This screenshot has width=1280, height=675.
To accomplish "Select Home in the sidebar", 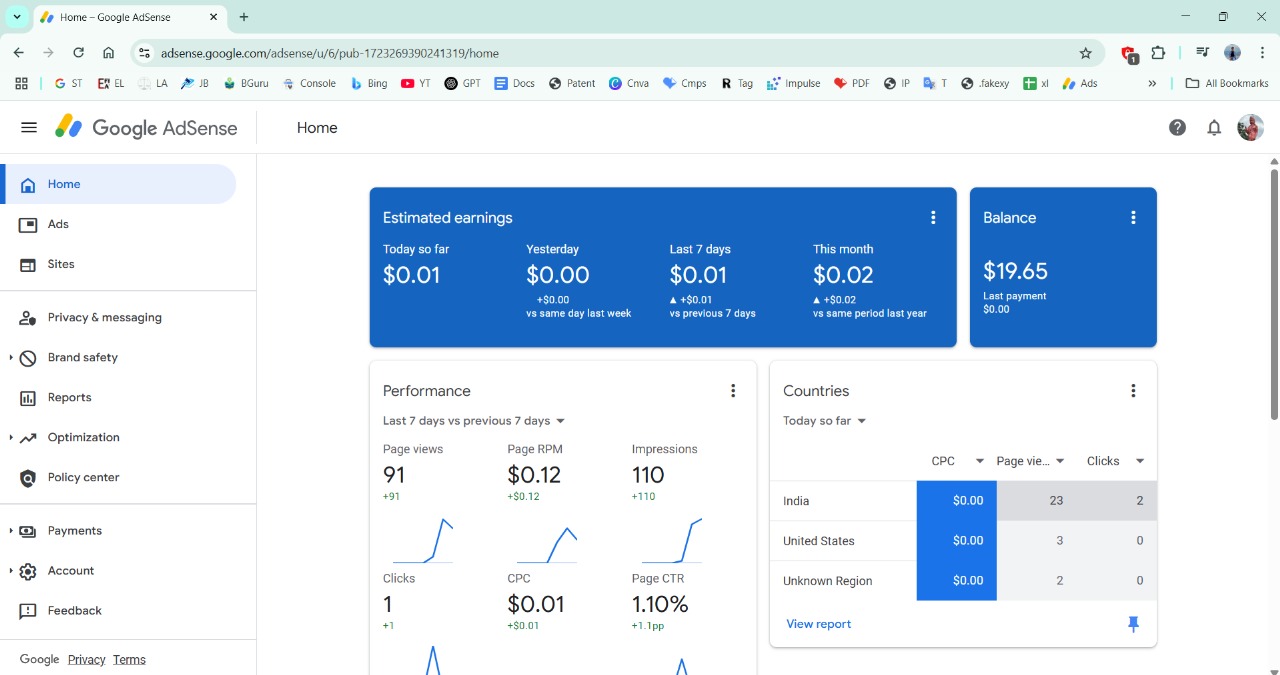I will click(x=118, y=184).
